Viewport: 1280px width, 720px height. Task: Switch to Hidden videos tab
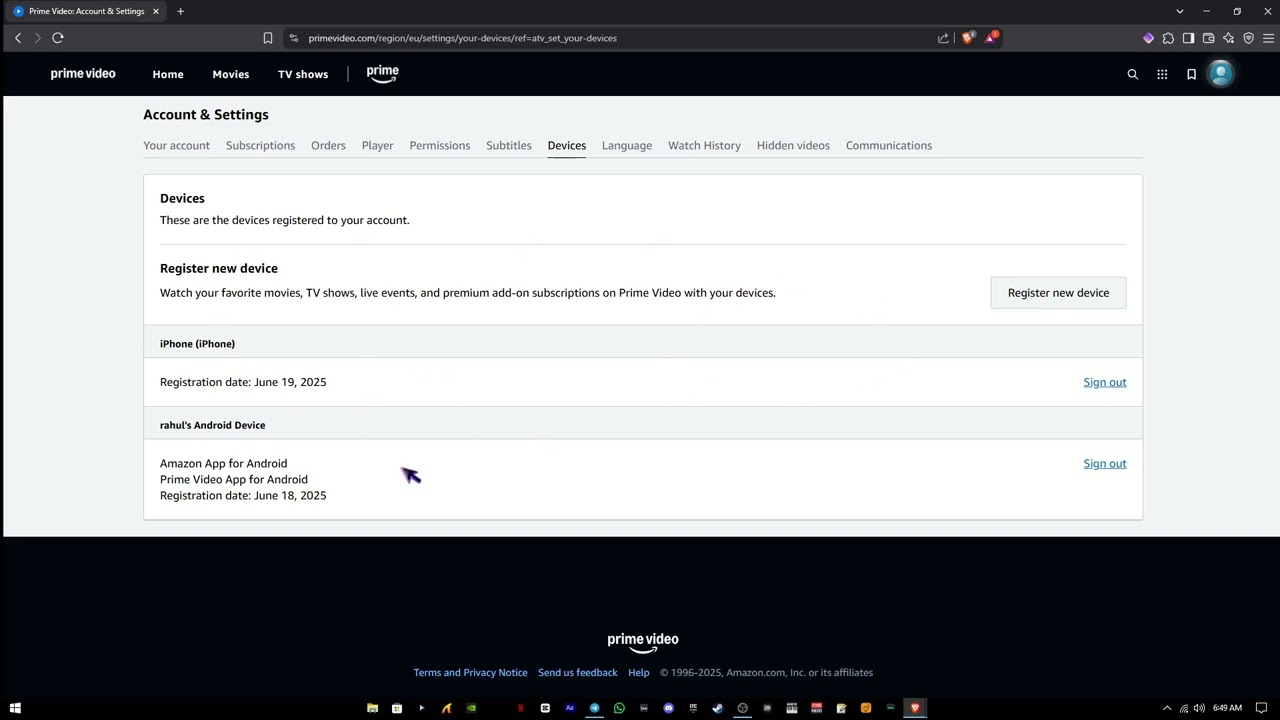pyautogui.click(x=793, y=145)
